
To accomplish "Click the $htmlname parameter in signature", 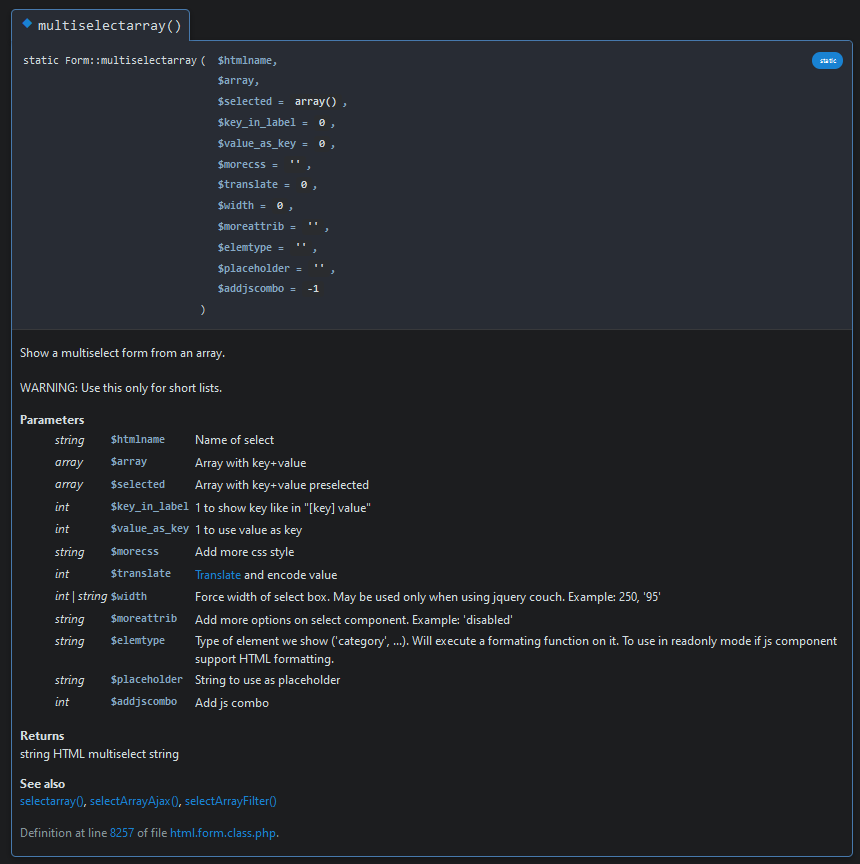I will click(x=247, y=61).
